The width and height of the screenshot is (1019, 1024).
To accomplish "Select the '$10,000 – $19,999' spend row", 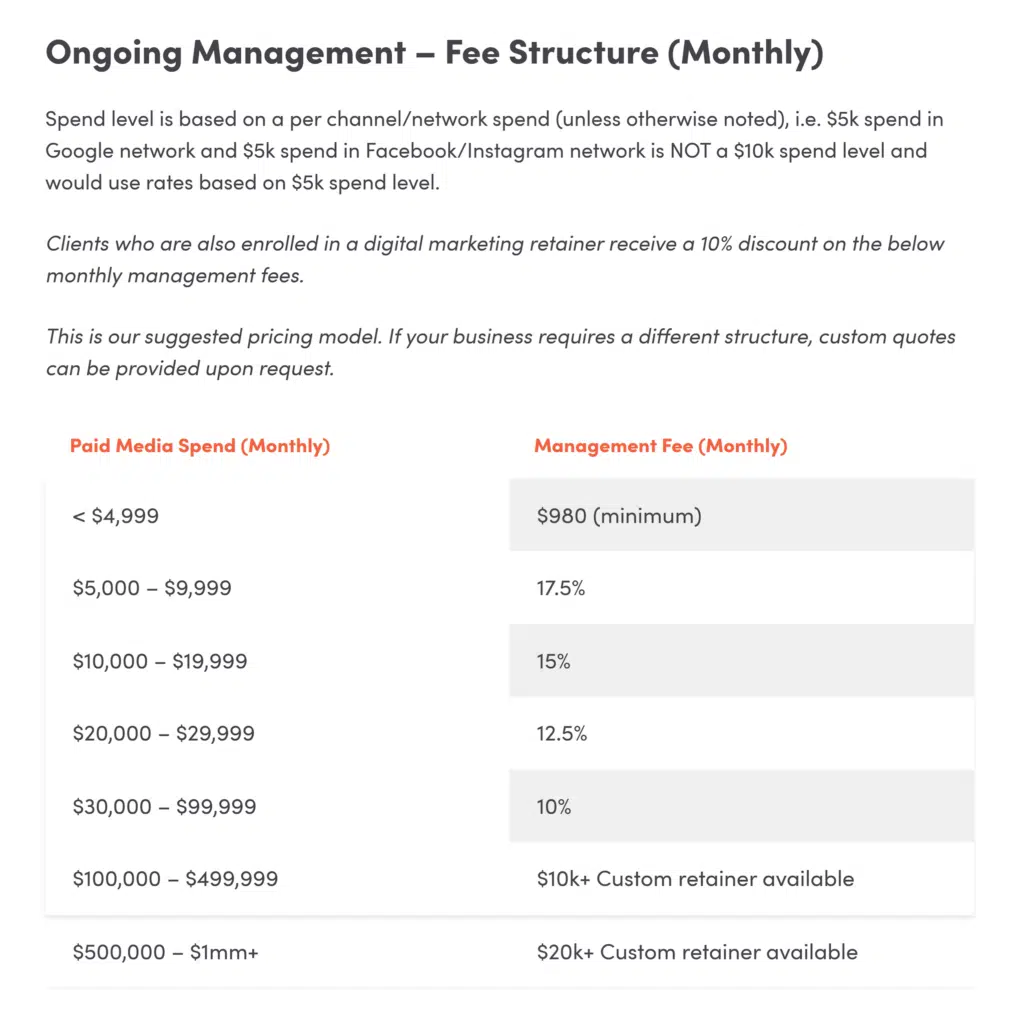I will (160, 661).
